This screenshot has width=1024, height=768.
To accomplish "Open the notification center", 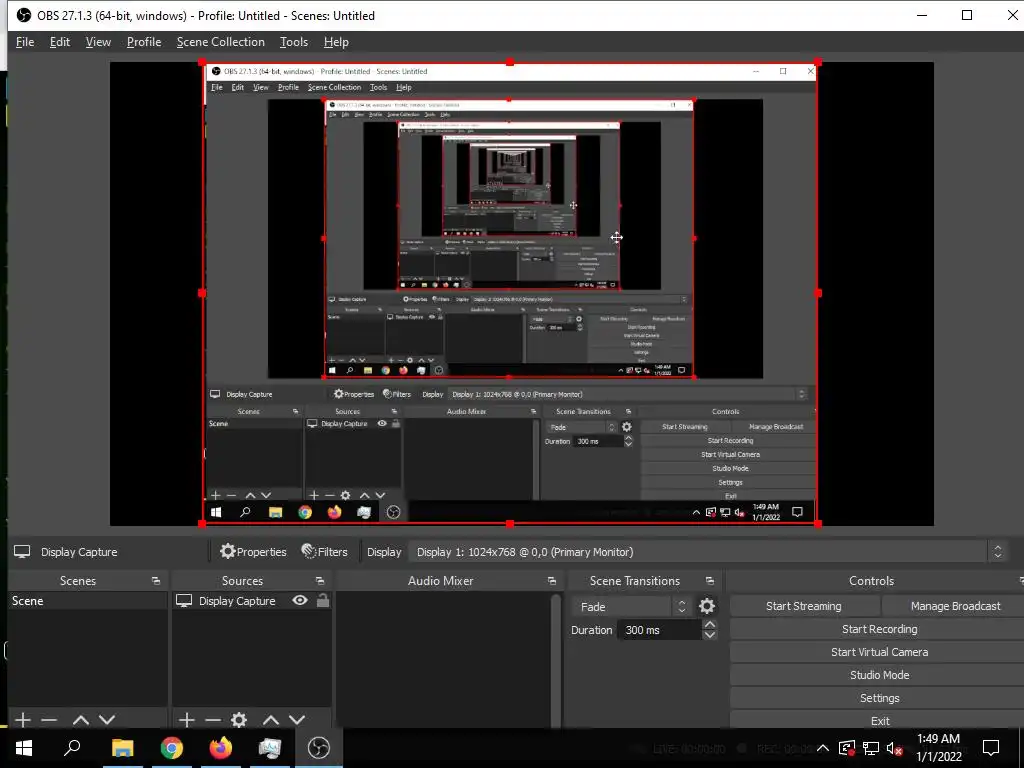I will coord(991,748).
